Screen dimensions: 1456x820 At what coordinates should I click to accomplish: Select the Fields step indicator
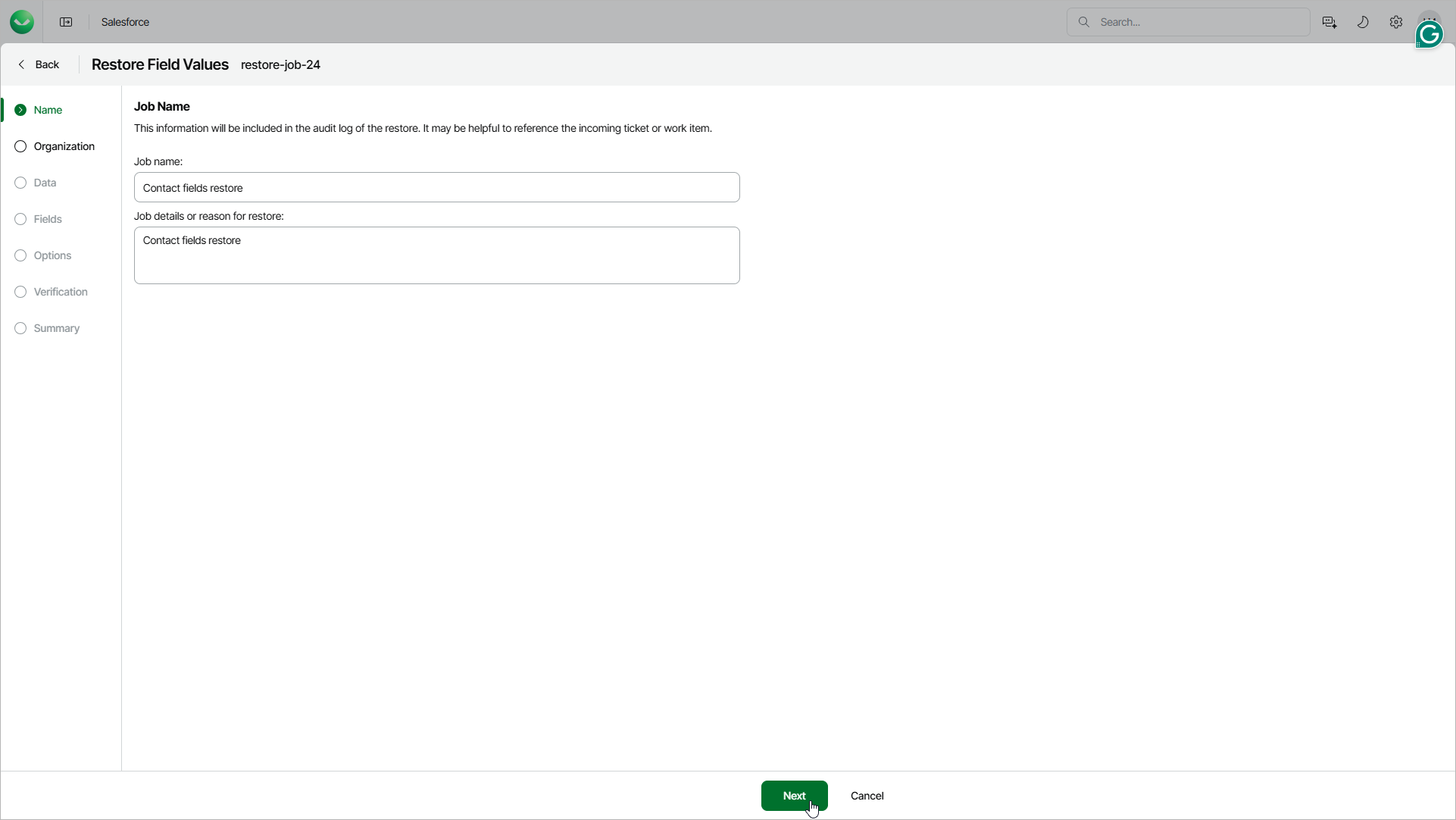click(x=48, y=219)
